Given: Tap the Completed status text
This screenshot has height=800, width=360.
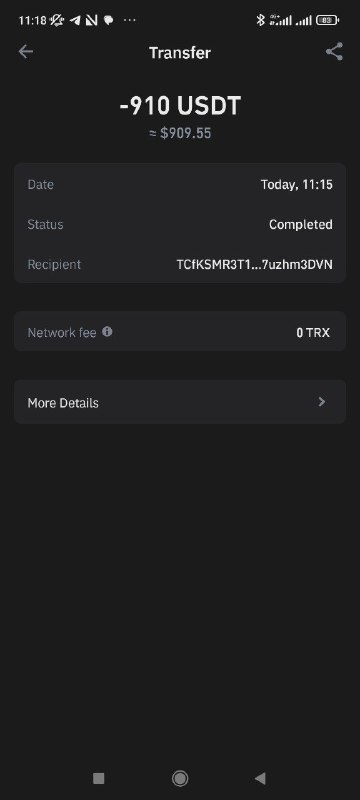Looking at the screenshot, I should click(x=301, y=224).
